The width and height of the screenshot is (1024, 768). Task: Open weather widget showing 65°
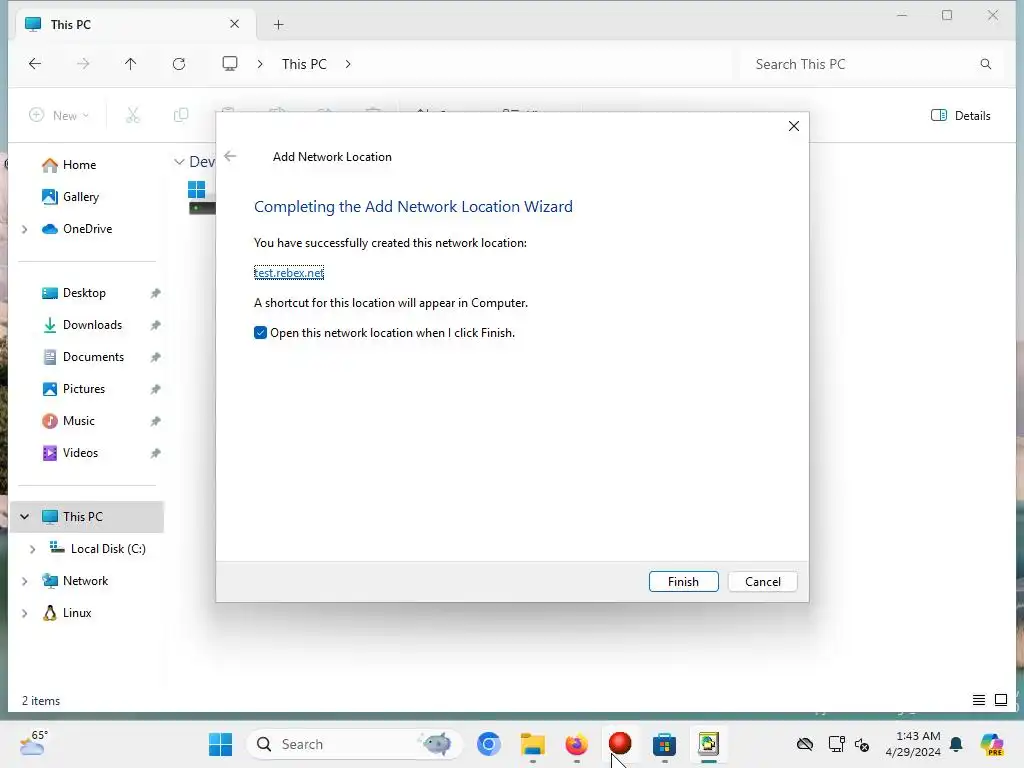[x=33, y=743]
